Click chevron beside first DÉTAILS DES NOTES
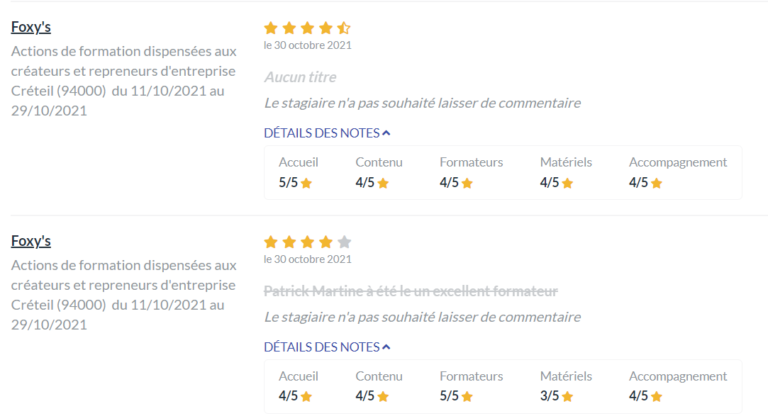Image resolution: width=768 pixels, height=416 pixels. click(386, 133)
